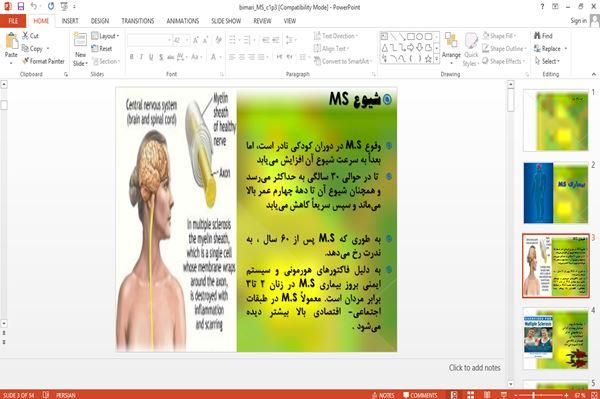Sign in to Office account

[x=579, y=21]
